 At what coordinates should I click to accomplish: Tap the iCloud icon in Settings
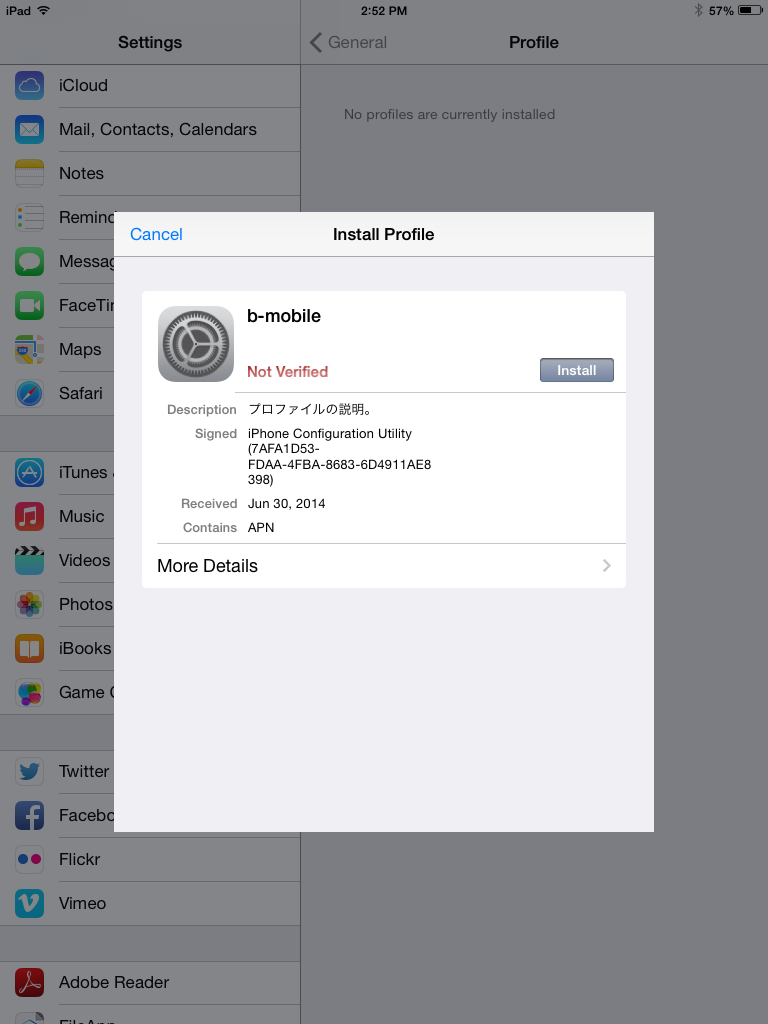[x=29, y=86]
